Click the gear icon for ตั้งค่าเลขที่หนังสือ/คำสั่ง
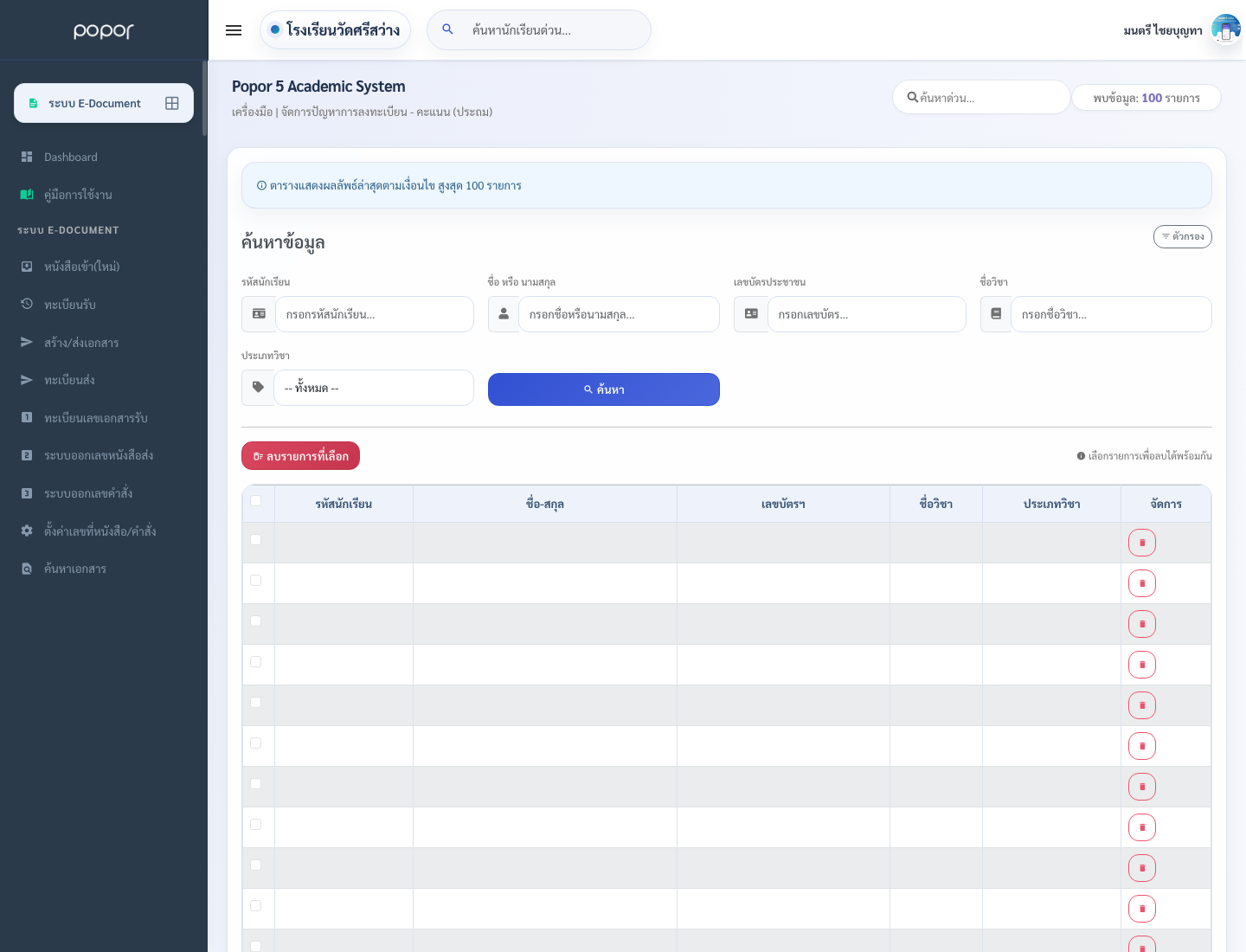 pos(27,531)
